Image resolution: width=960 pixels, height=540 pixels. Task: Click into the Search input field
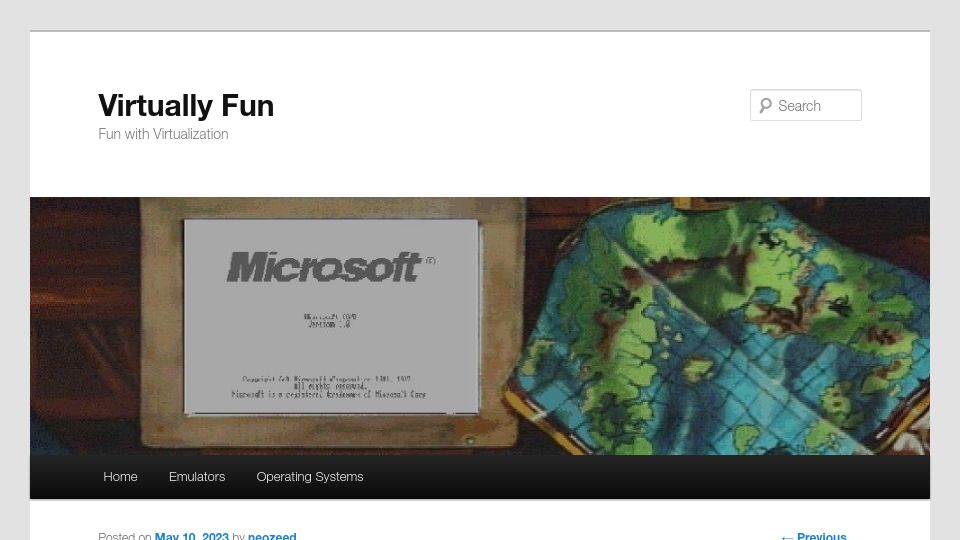pyautogui.click(x=806, y=105)
